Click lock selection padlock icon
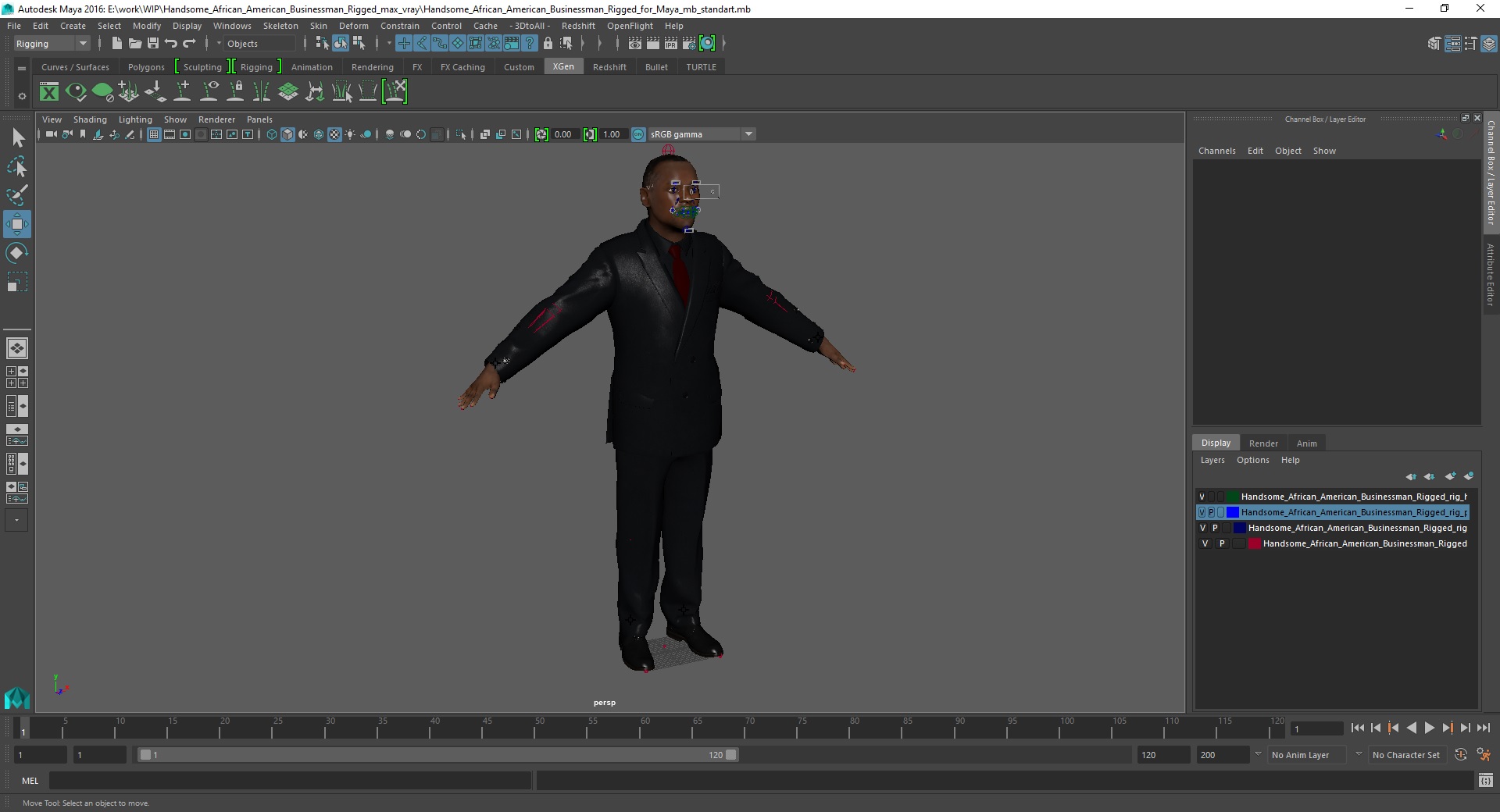 pos(548,44)
